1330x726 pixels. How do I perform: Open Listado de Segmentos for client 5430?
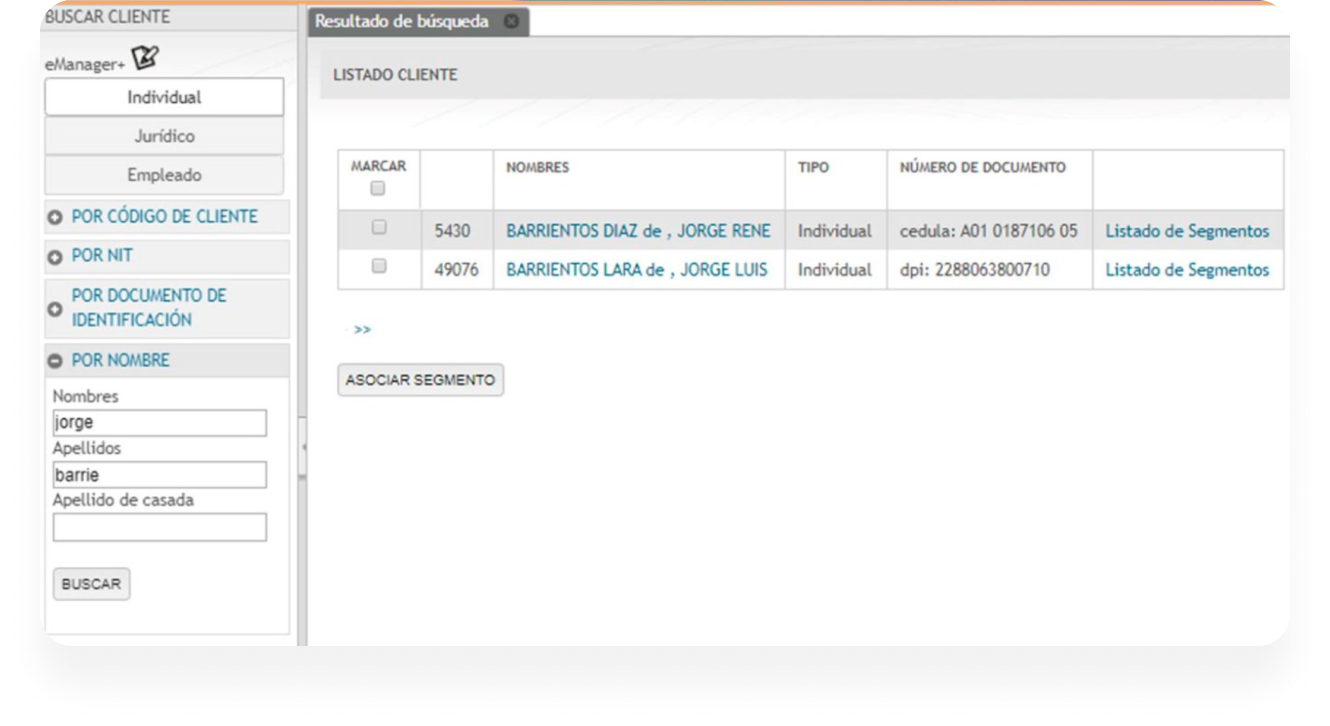coord(1187,231)
